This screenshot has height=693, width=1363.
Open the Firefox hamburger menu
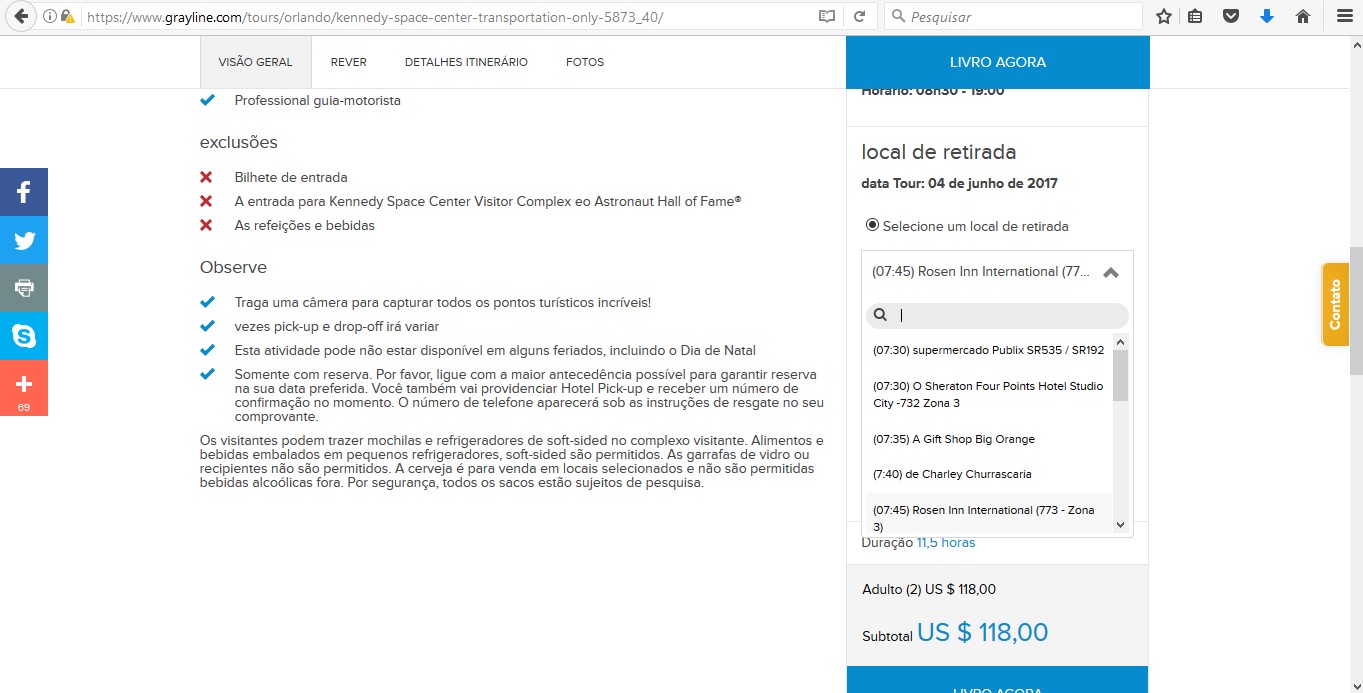[x=1343, y=17]
